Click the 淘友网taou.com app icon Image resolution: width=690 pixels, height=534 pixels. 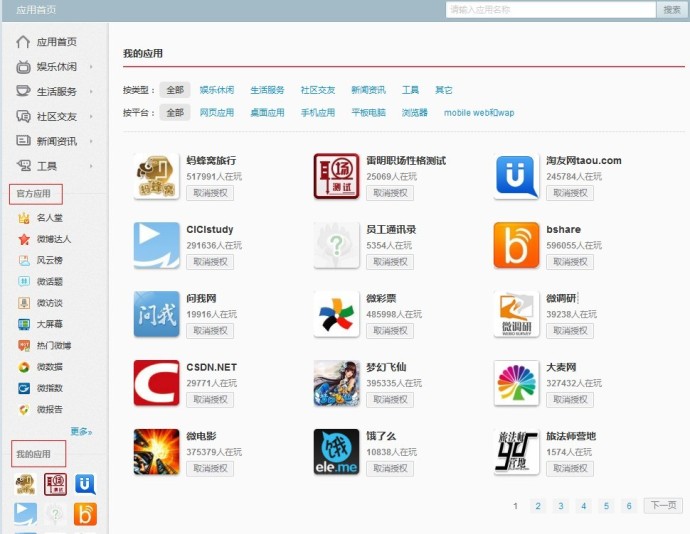(x=516, y=177)
